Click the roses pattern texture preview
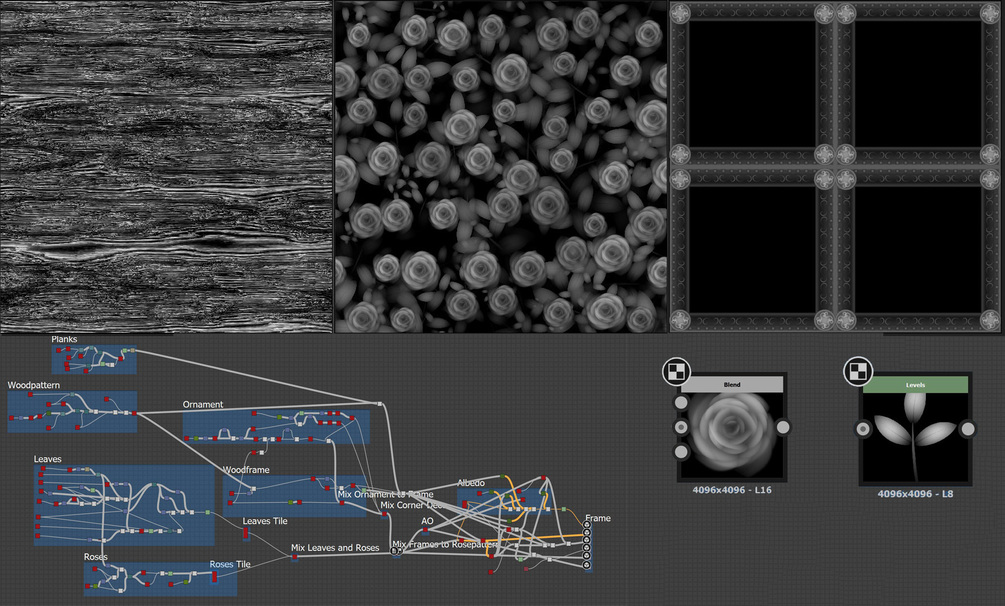This screenshot has height=606, width=1005. coord(501,166)
